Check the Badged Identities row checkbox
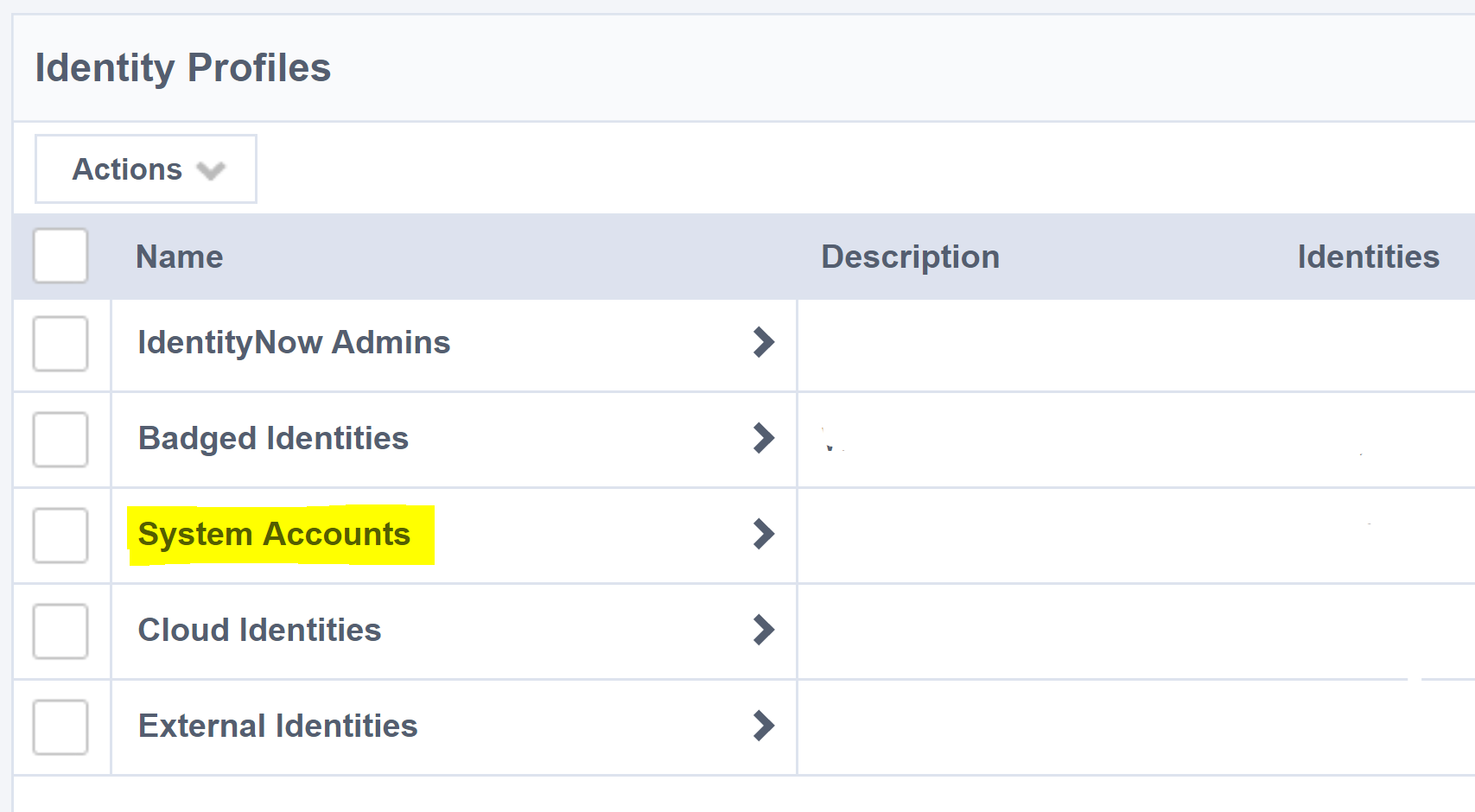The width and height of the screenshot is (1475, 812). tap(60, 440)
